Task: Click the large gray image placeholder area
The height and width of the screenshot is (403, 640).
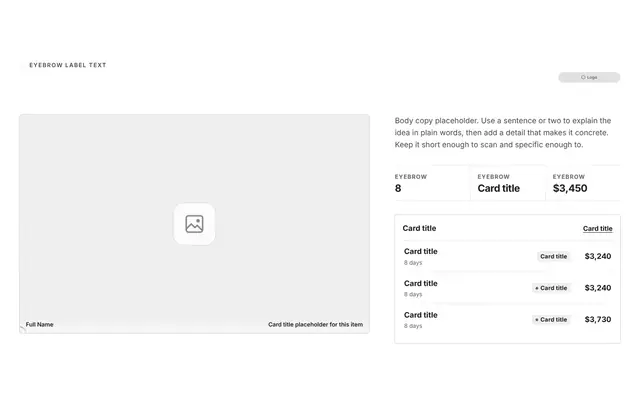Action: coord(194,224)
